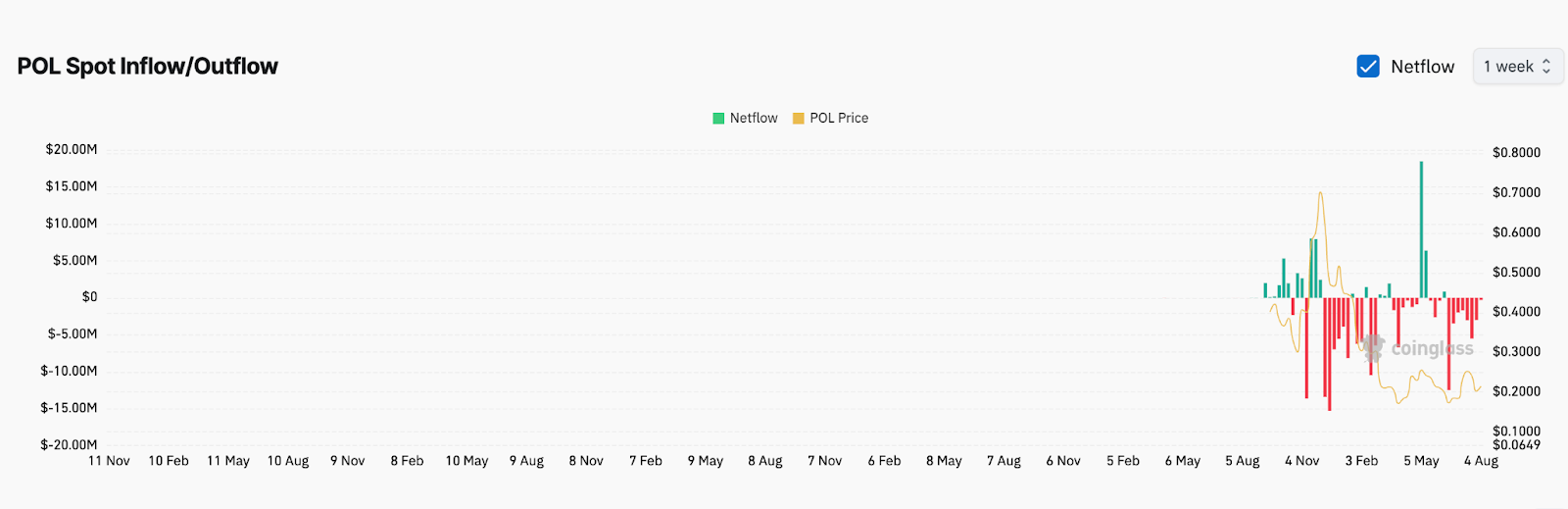The width and height of the screenshot is (1568, 509).
Task: Click the $-20.00M left axis label
Action: (x=69, y=445)
